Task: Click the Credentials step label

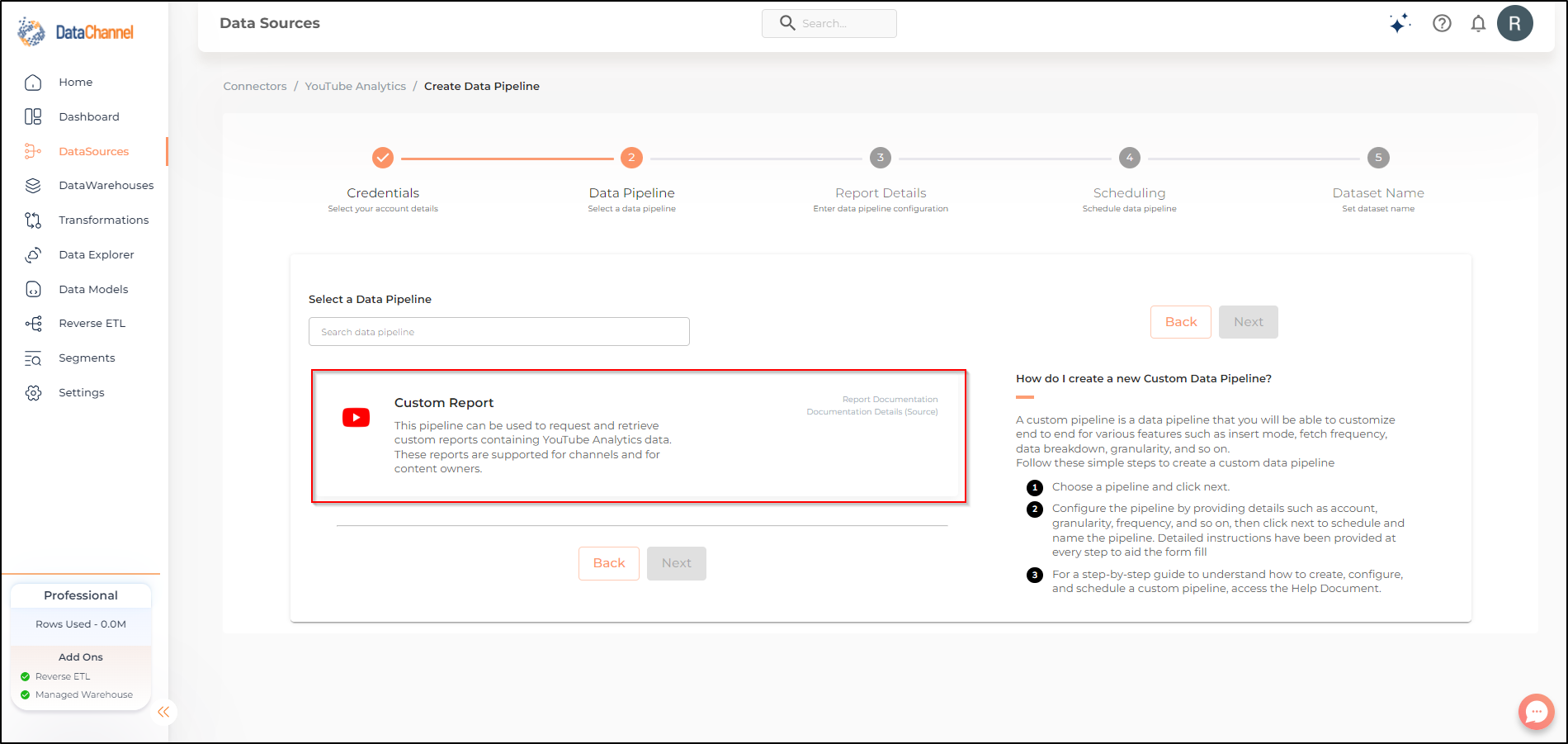Action: tap(383, 193)
